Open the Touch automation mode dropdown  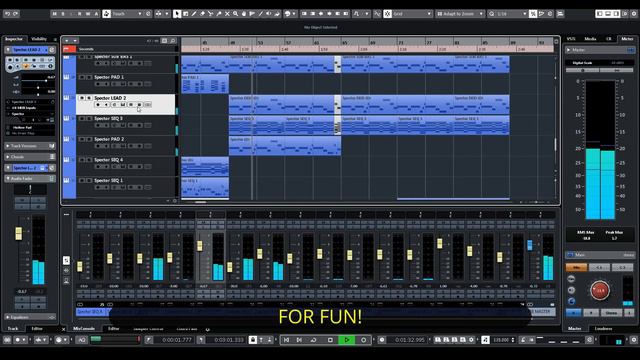coord(127,14)
